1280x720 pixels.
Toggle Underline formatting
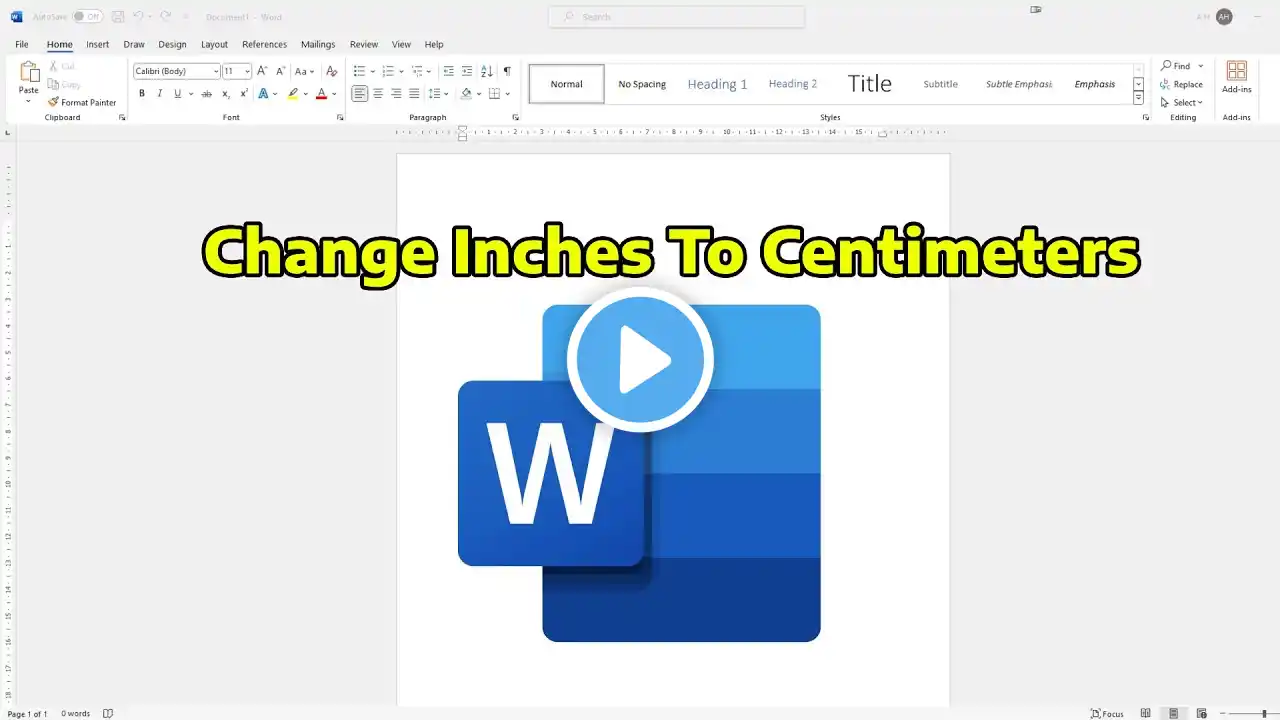pos(177,94)
